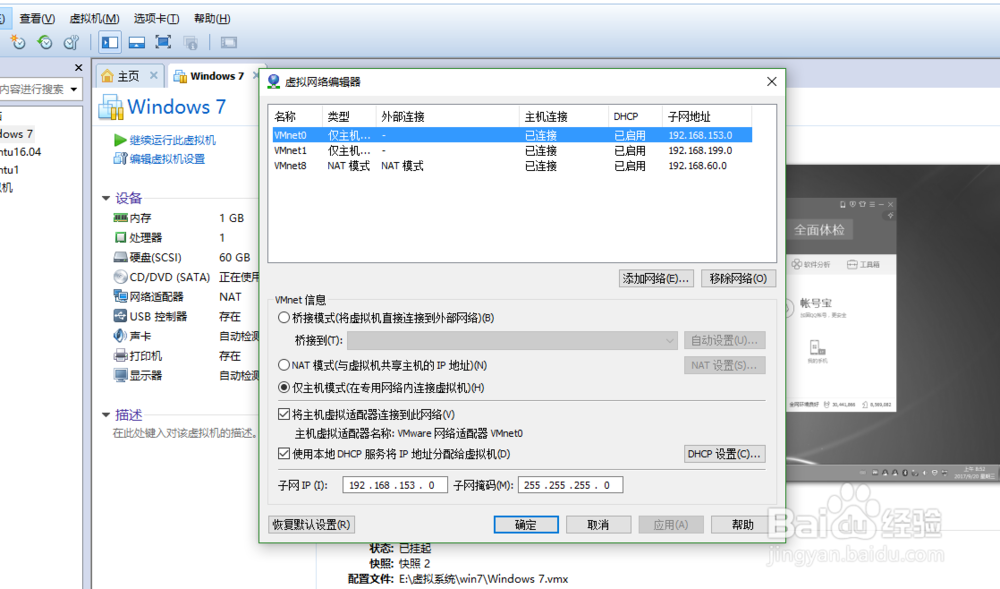Click the 处理器 processor device icon
1000x589 pixels.
(120, 237)
